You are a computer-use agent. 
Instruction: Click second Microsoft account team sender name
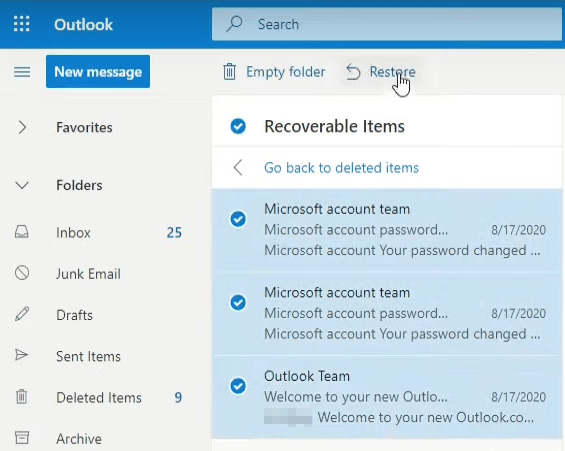click(x=337, y=293)
